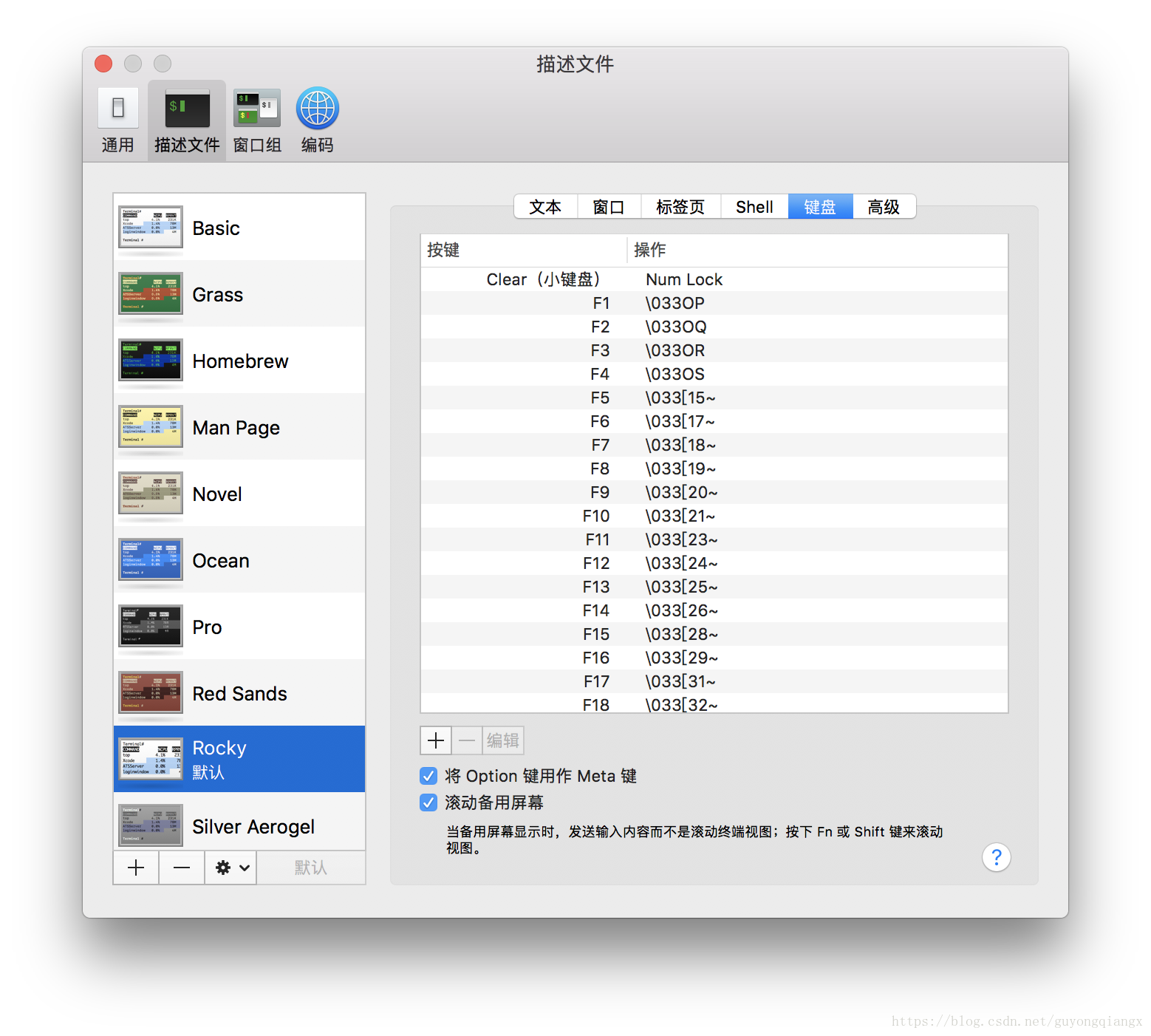The height and width of the screenshot is (1036, 1151).
Task: Select the F8 key mapping row
Action: tap(714, 468)
